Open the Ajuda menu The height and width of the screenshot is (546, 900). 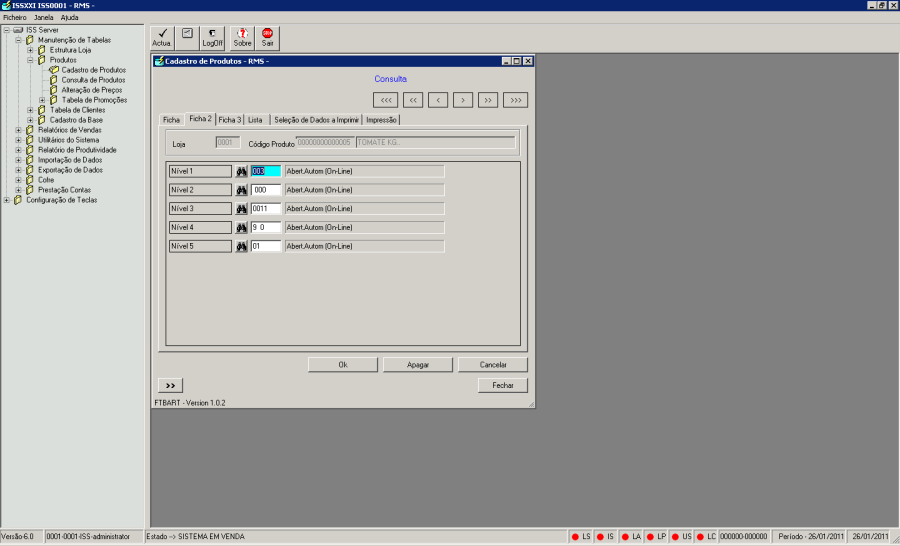coord(69,17)
